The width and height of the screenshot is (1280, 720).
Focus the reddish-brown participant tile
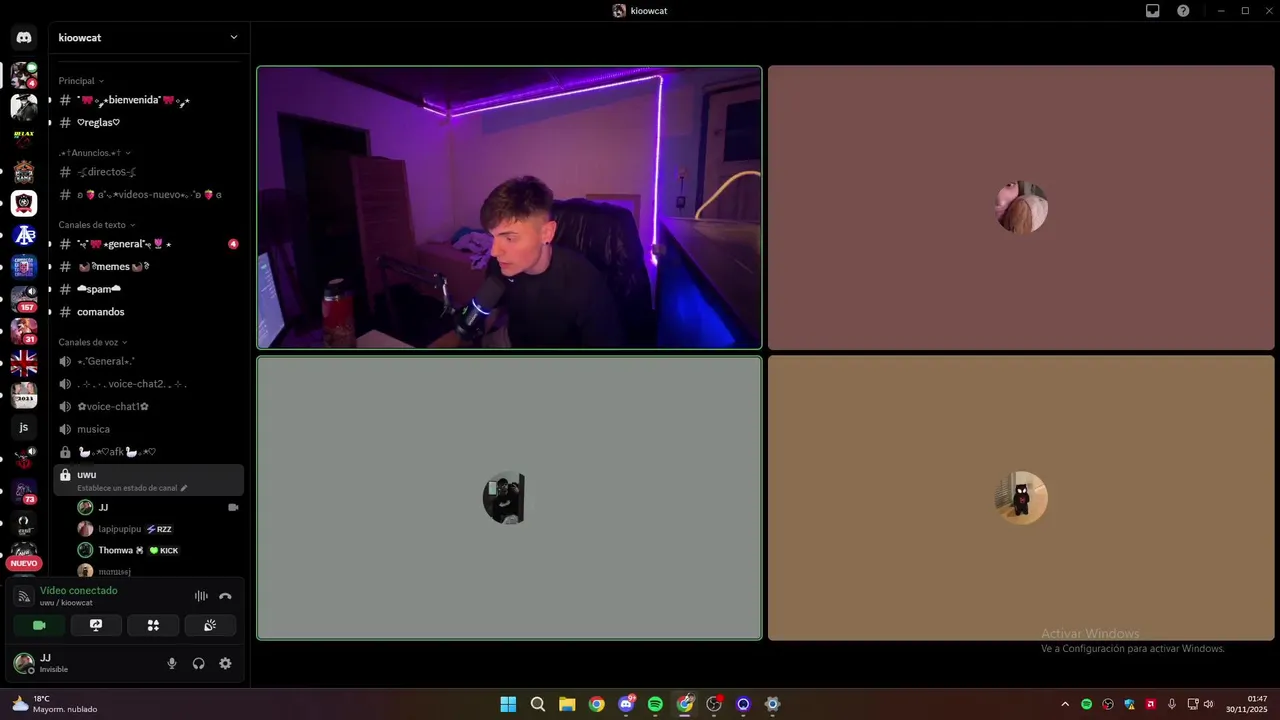pos(1021,208)
